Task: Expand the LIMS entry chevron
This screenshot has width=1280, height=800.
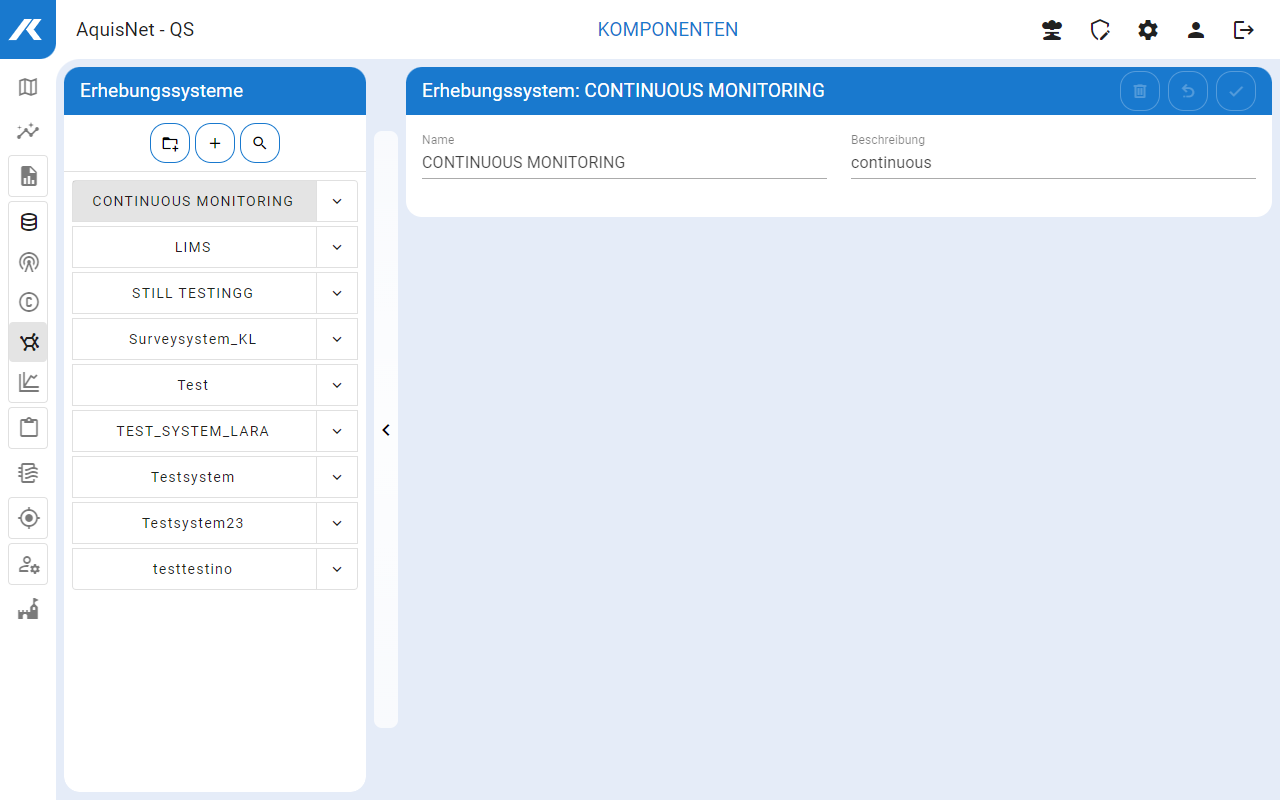Action: (337, 247)
